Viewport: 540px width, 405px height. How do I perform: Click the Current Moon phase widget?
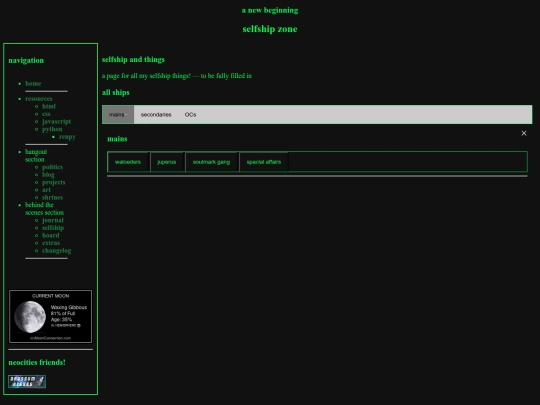[x=51, y=316]
